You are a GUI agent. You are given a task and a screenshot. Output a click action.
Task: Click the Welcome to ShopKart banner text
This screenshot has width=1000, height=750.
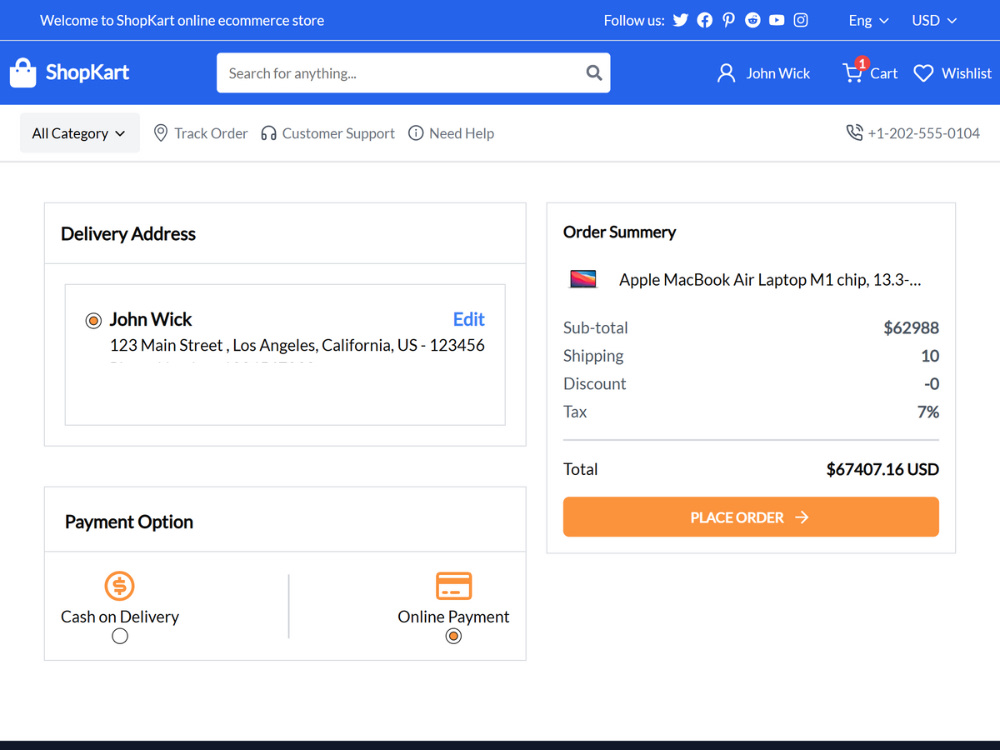click(x=182, y=20)
